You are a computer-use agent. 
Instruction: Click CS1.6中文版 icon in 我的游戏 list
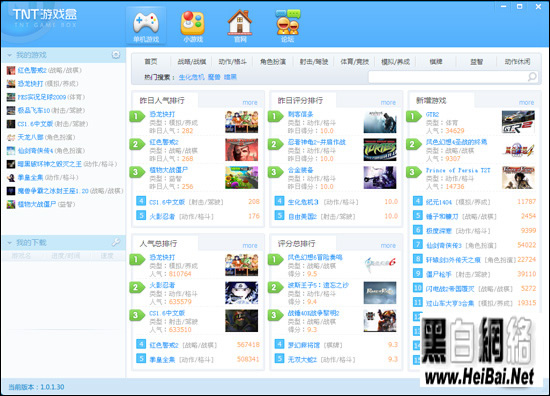(11, 124)
